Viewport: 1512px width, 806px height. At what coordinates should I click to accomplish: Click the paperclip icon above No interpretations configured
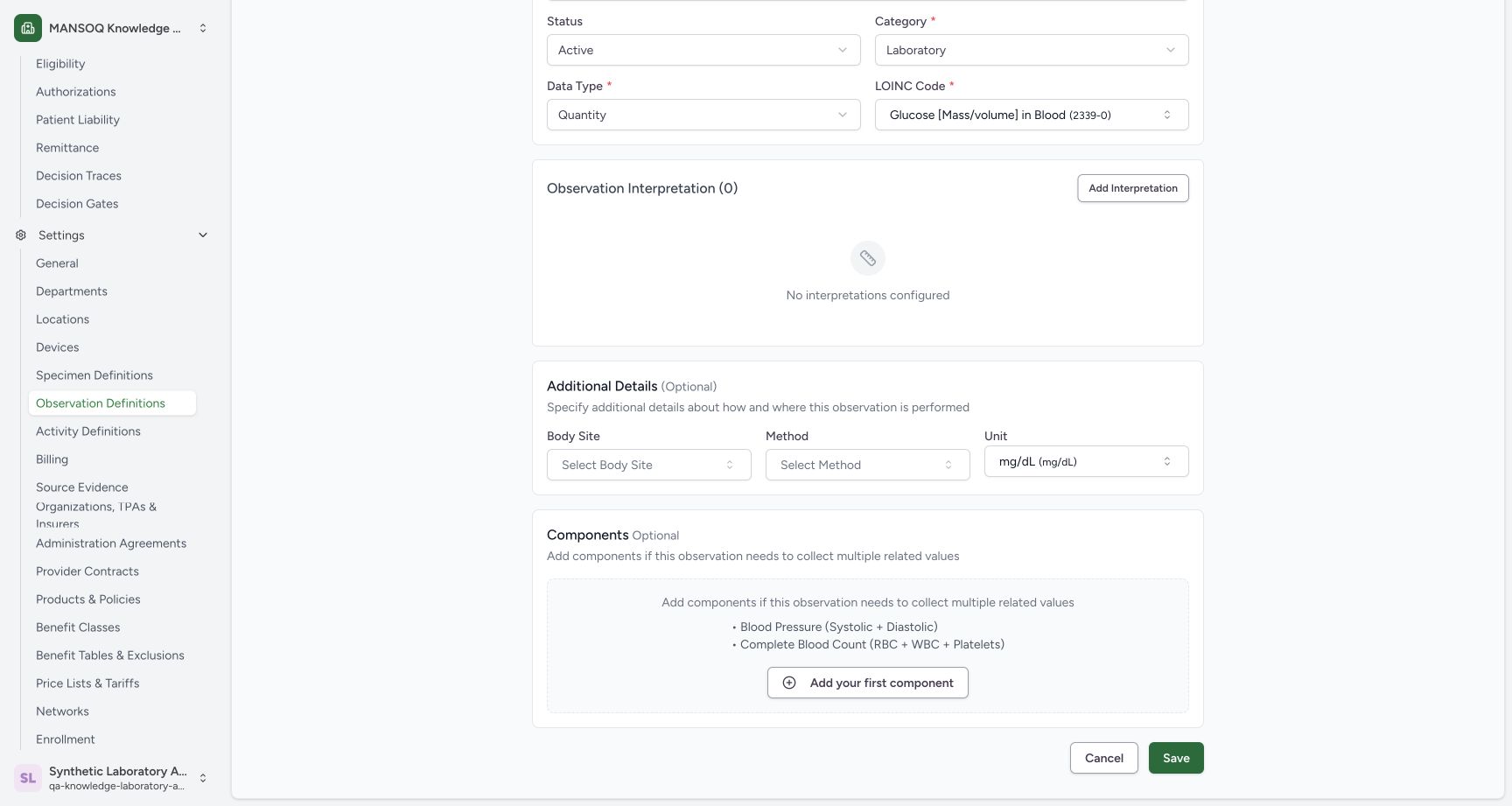[x=868, y=258]
